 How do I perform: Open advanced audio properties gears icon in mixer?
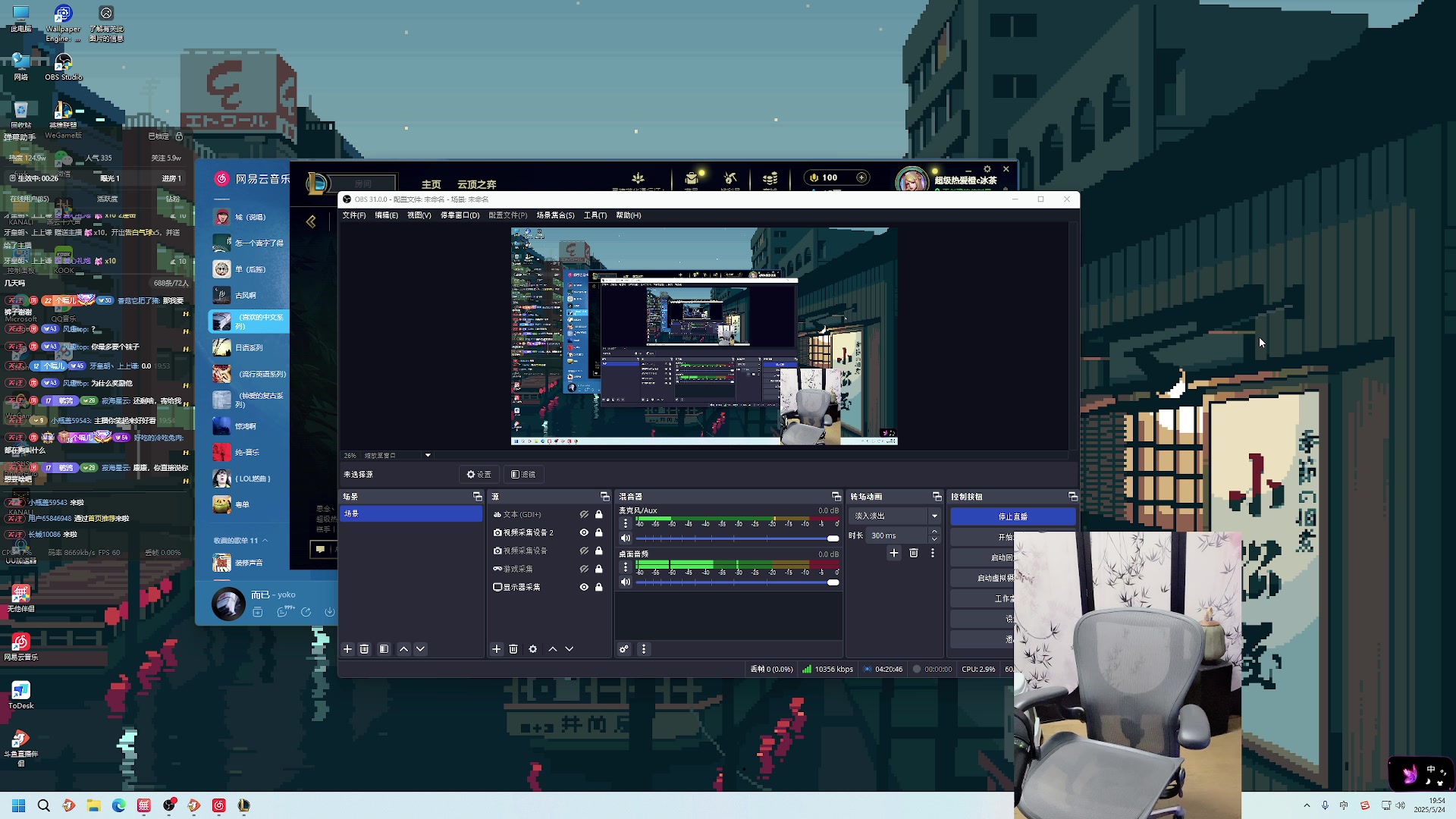(624, 649)
